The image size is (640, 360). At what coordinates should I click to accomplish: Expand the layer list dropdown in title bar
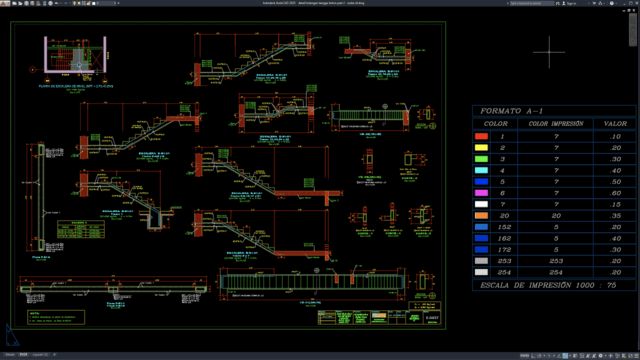[x=115, y=3]
